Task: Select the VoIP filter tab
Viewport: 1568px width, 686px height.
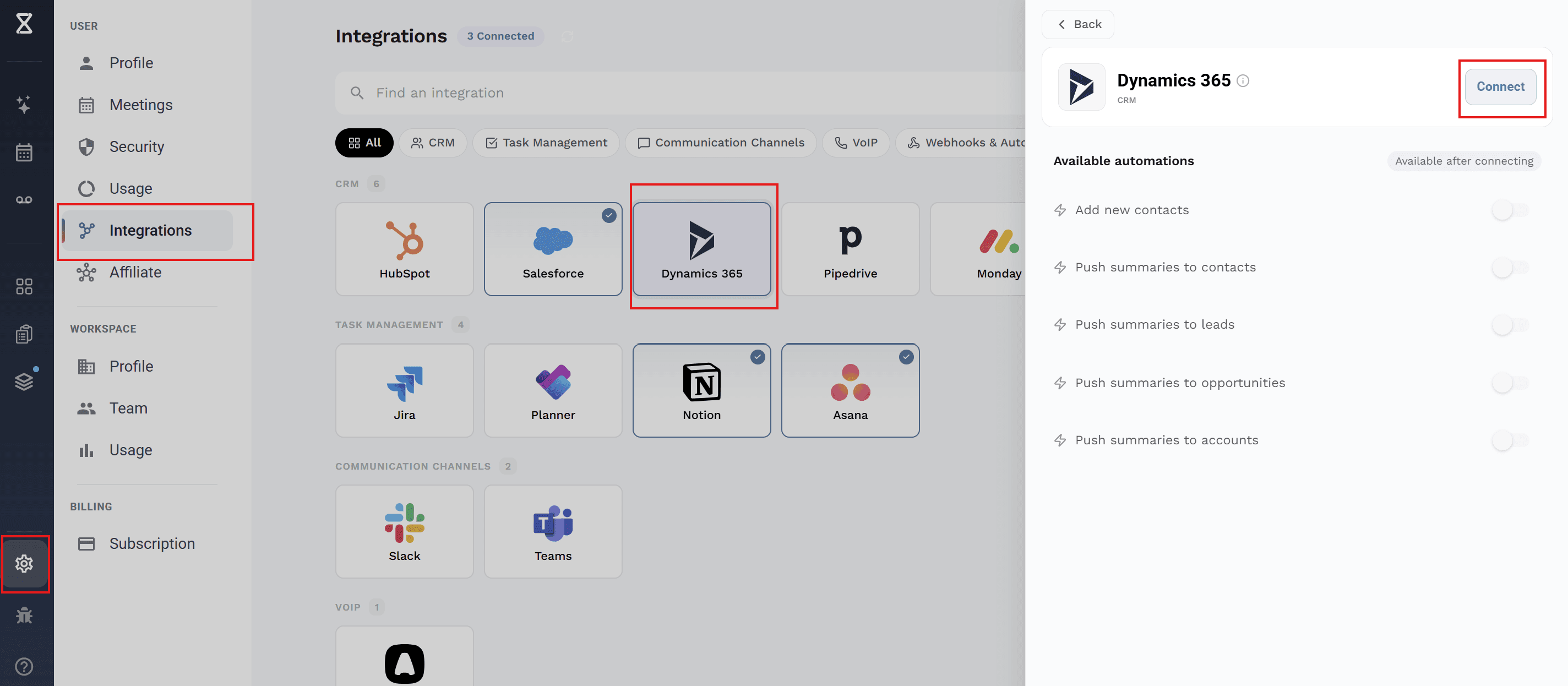Action: tap(856, 143)
